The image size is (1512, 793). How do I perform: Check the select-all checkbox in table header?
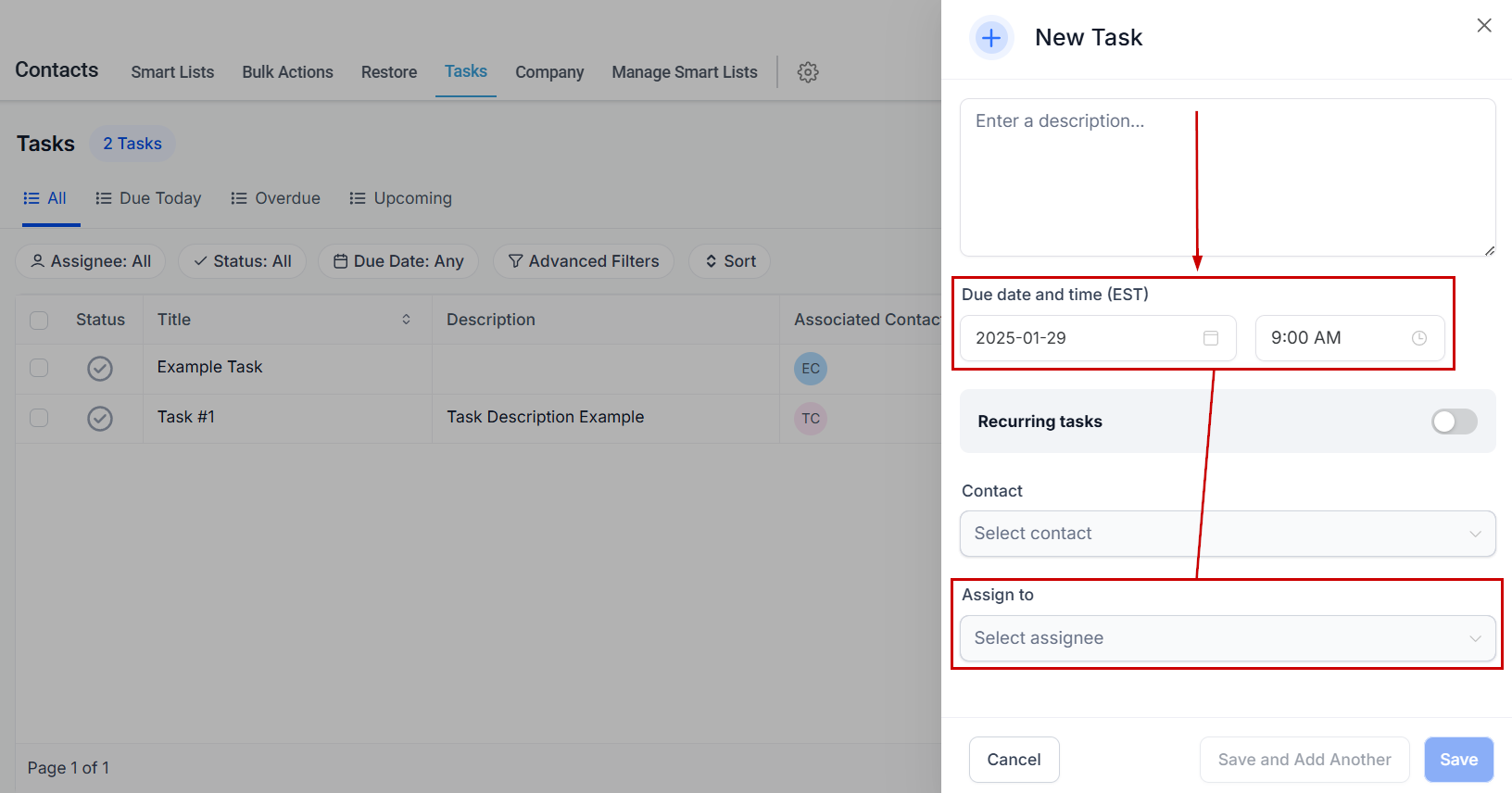(x=39, y=321)
